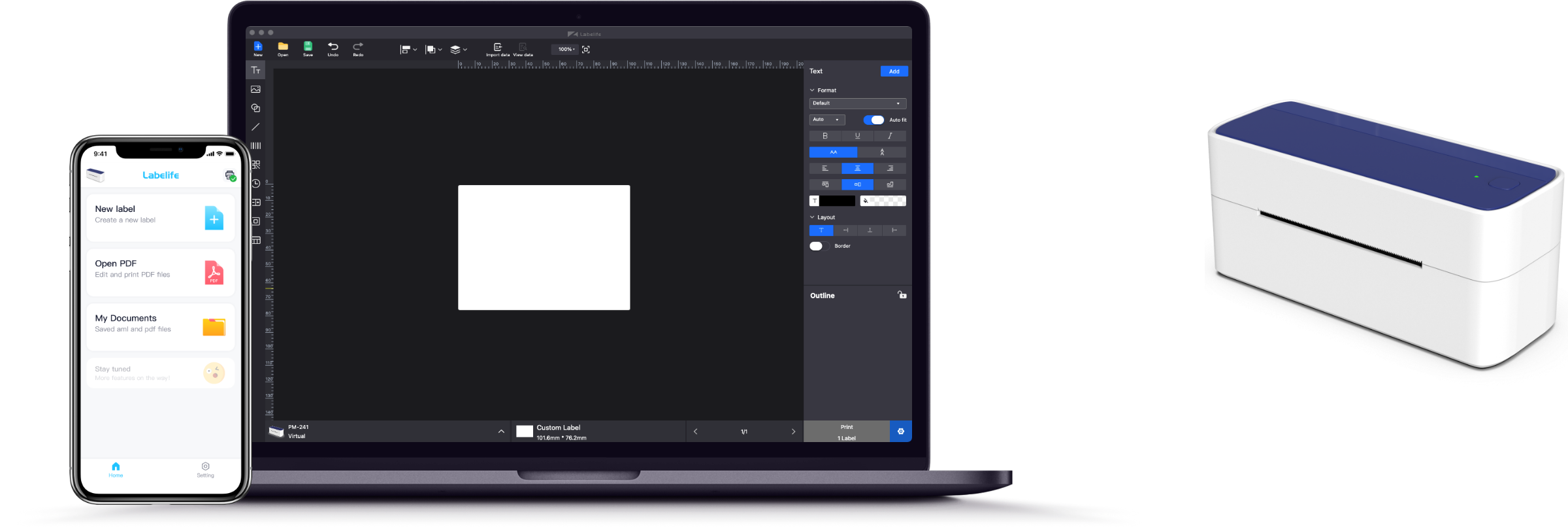The image size is (1568, 531).
Task: Click the Outline lock icon
Action: click(x=902, y=295)
